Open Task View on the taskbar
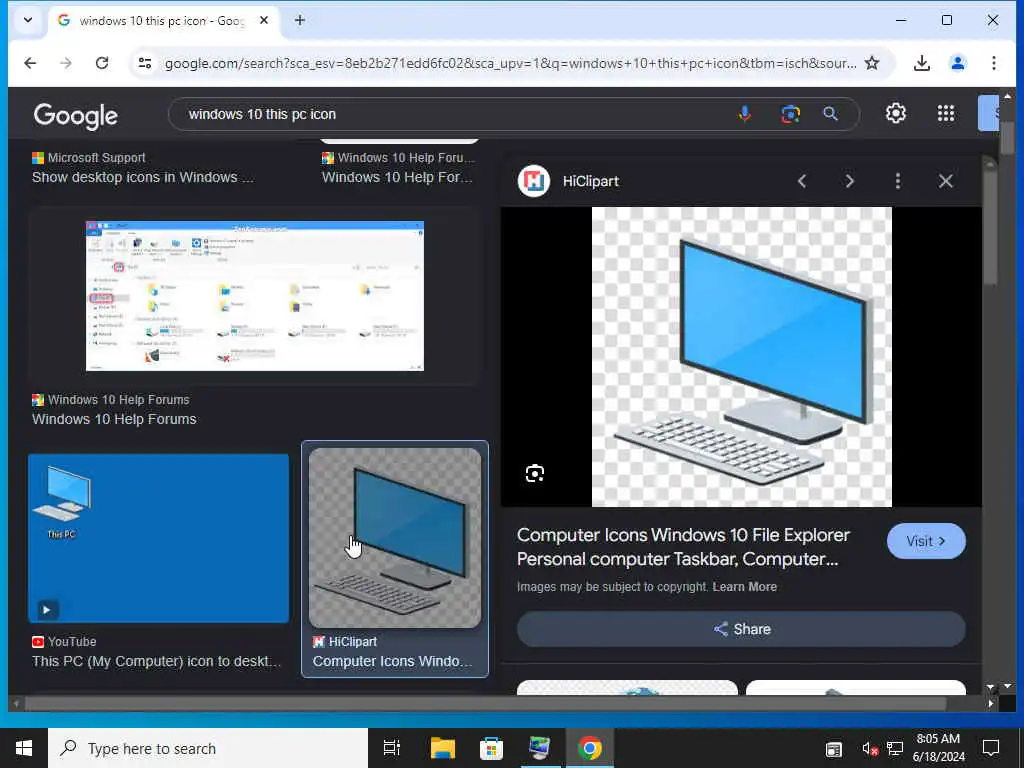The image size is (1024, 768). pos(392,748)
